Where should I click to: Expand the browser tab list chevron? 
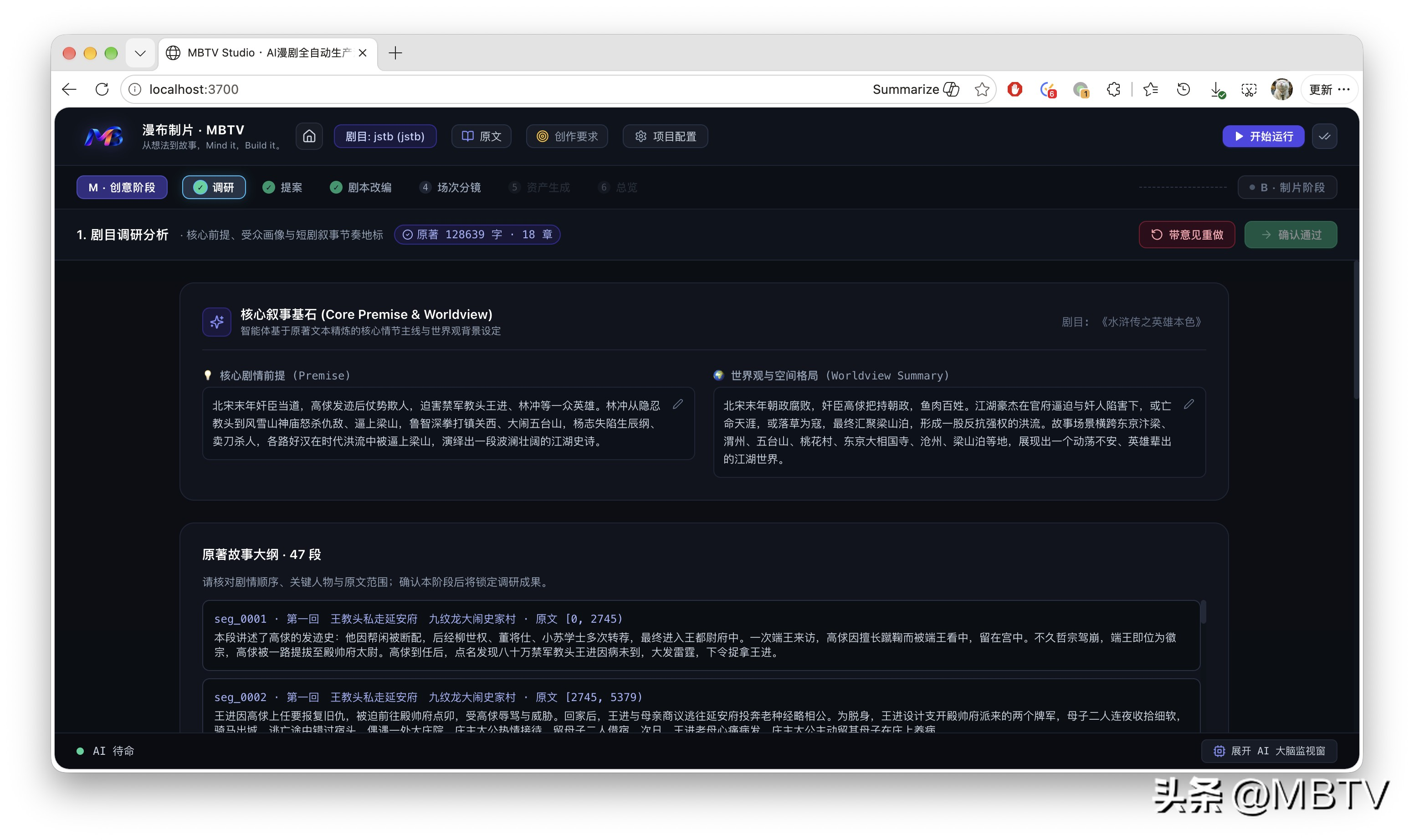click(140, 53)
